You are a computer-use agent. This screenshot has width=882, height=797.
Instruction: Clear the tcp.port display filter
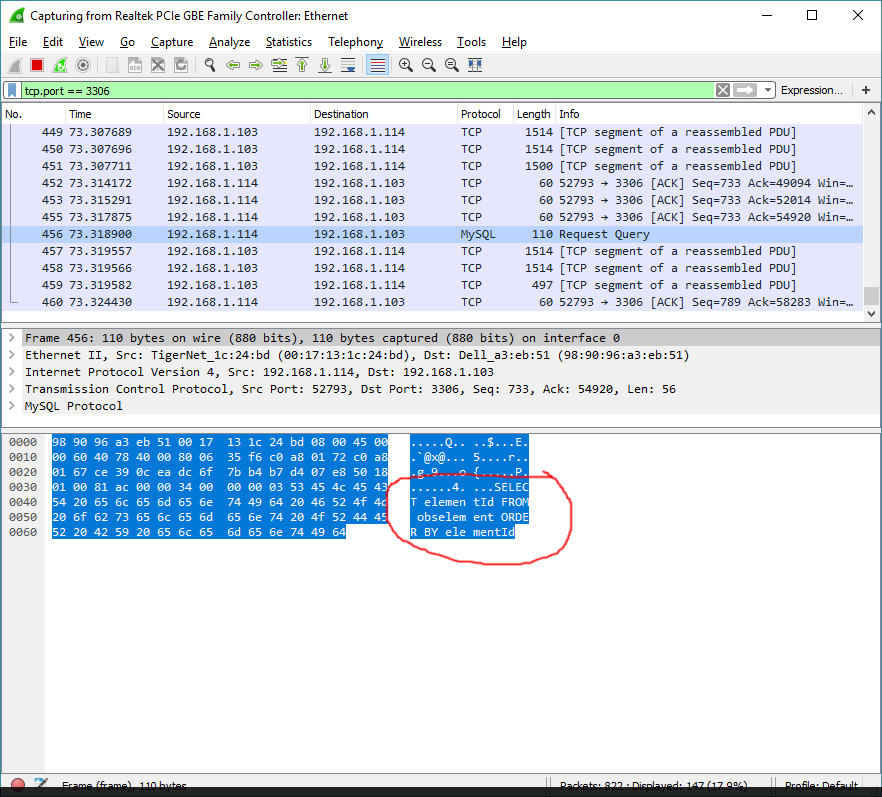[x=722, y=90]
